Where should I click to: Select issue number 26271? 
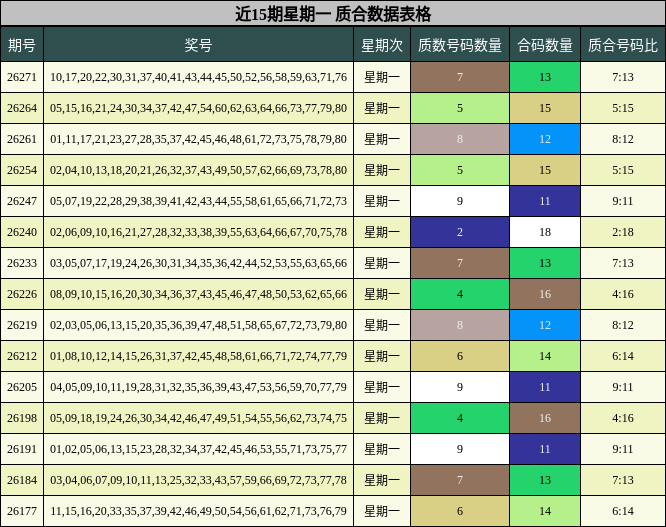(22, 77)
